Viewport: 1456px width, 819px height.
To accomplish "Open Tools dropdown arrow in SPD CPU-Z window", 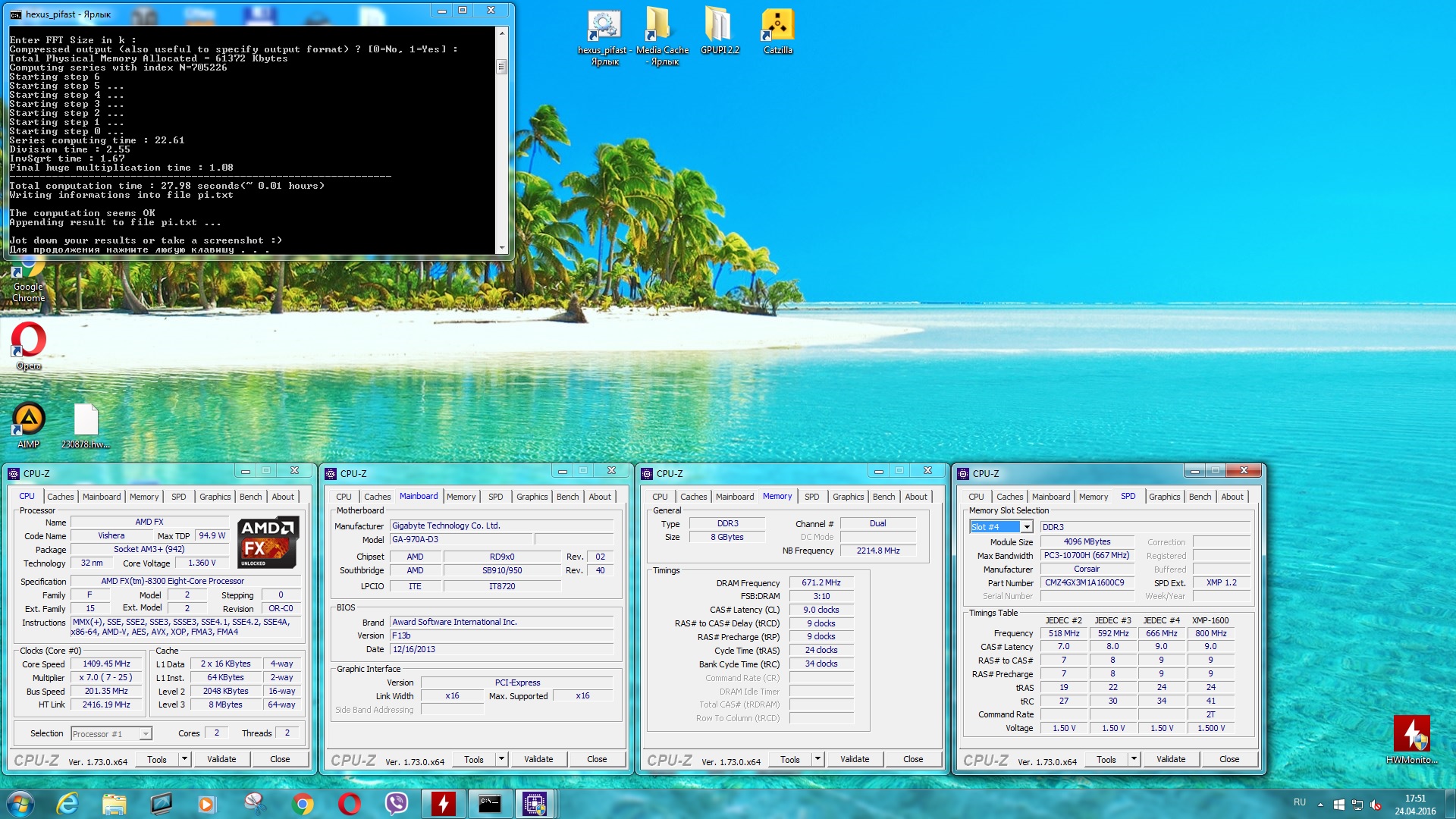I will (1134, 759).
